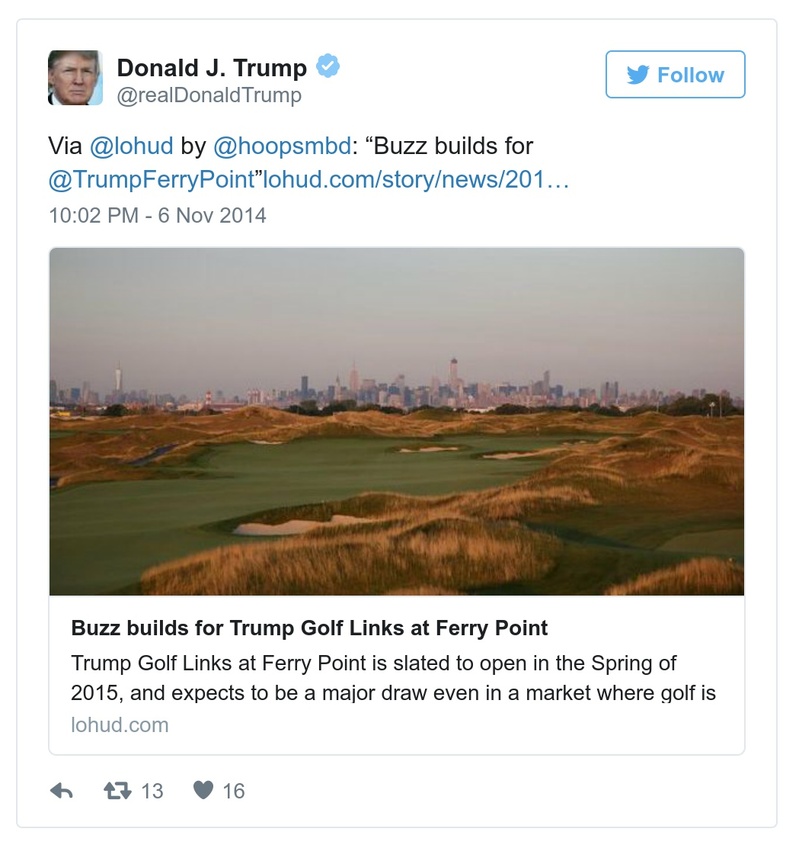Open the golf course photo thumbnail
799x848 pixels.
[399, 424]
